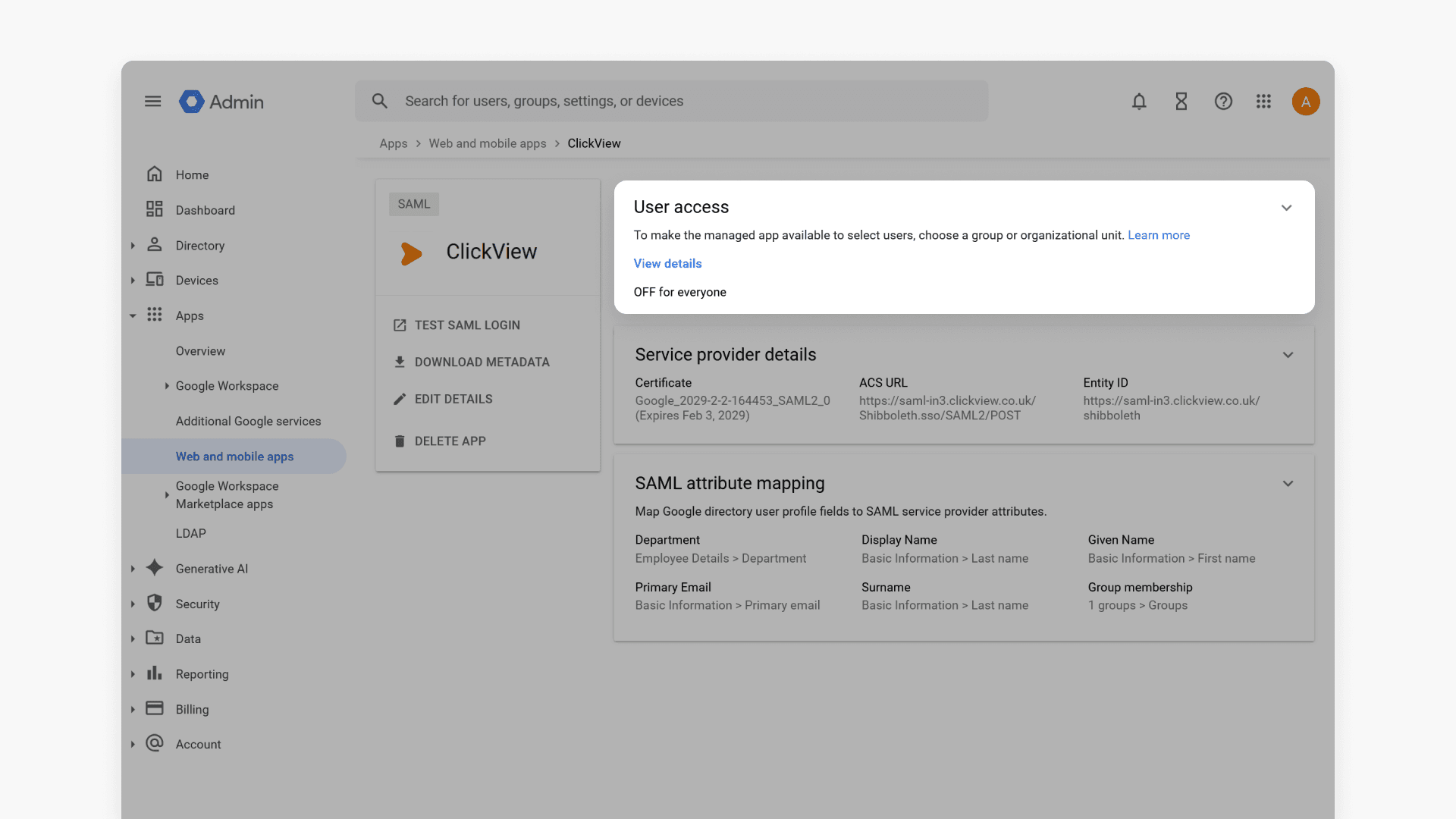The width and height of the screenshot is (1456, 819).
Task: Expand the Directory section arrow
Action: coord(133,246)
